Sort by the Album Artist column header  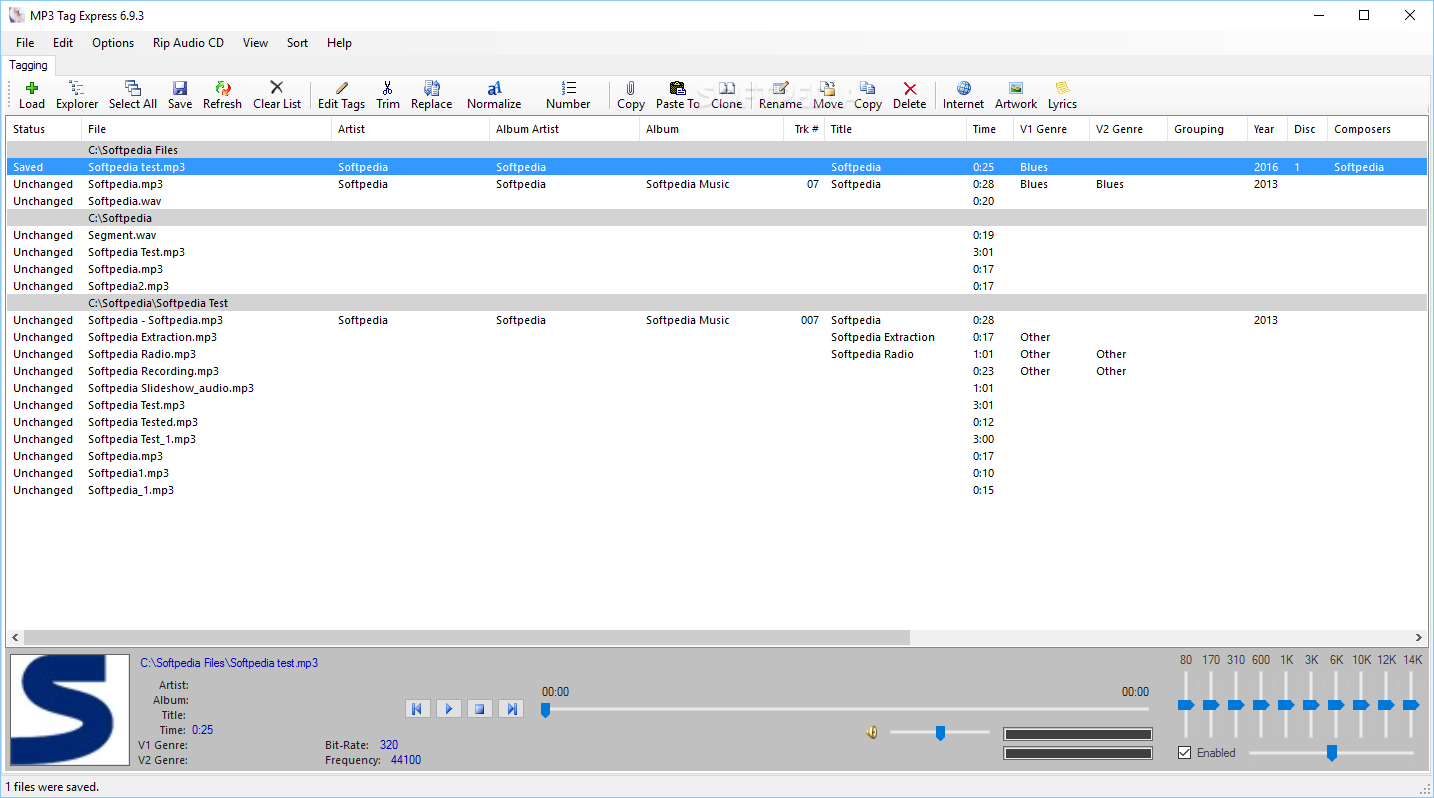click(x=564, y=129)
